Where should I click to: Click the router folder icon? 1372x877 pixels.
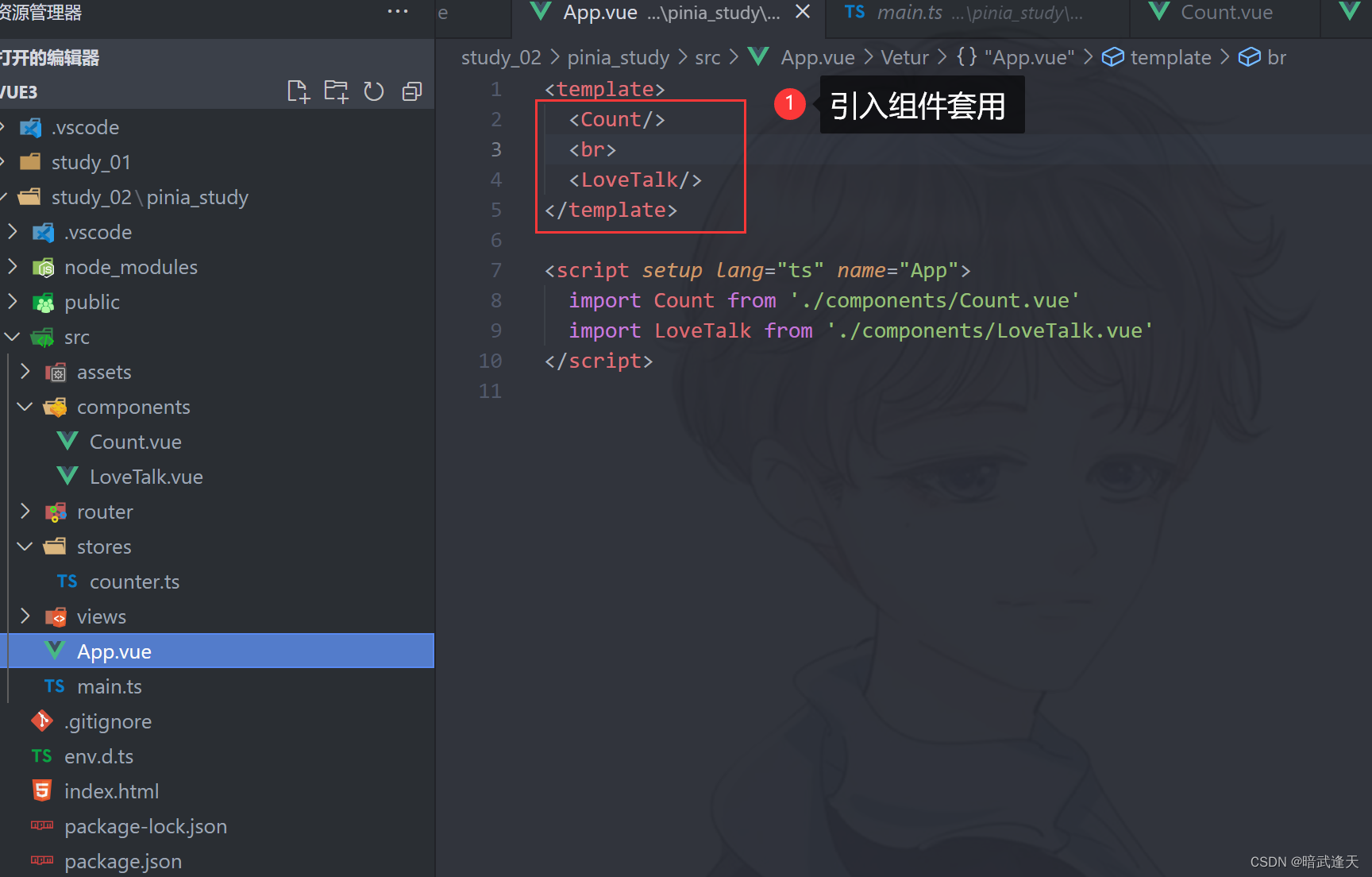(55, 512)
